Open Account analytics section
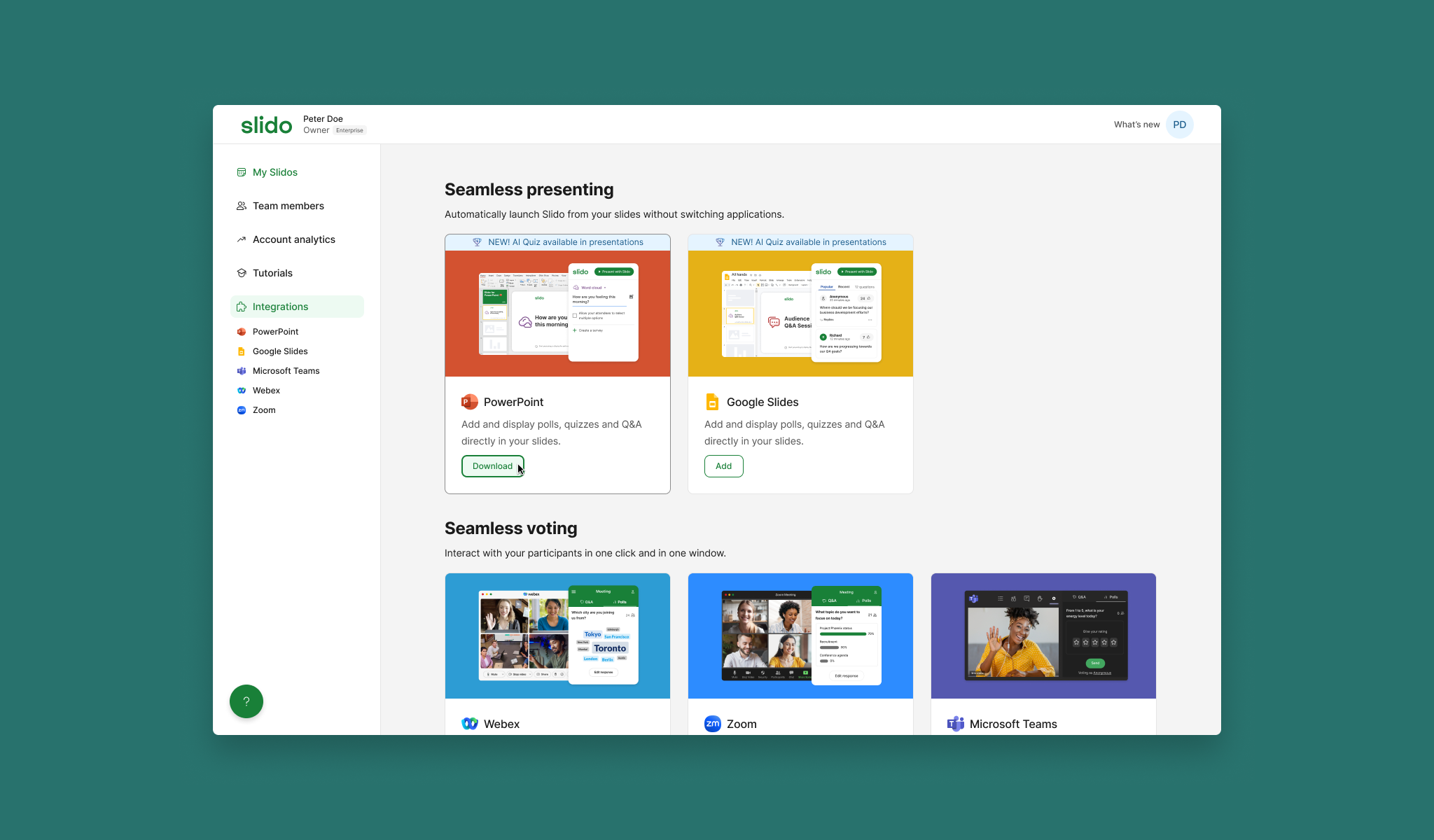The image size is (1434, 840). pyautogui.click(x=293, y=239)
